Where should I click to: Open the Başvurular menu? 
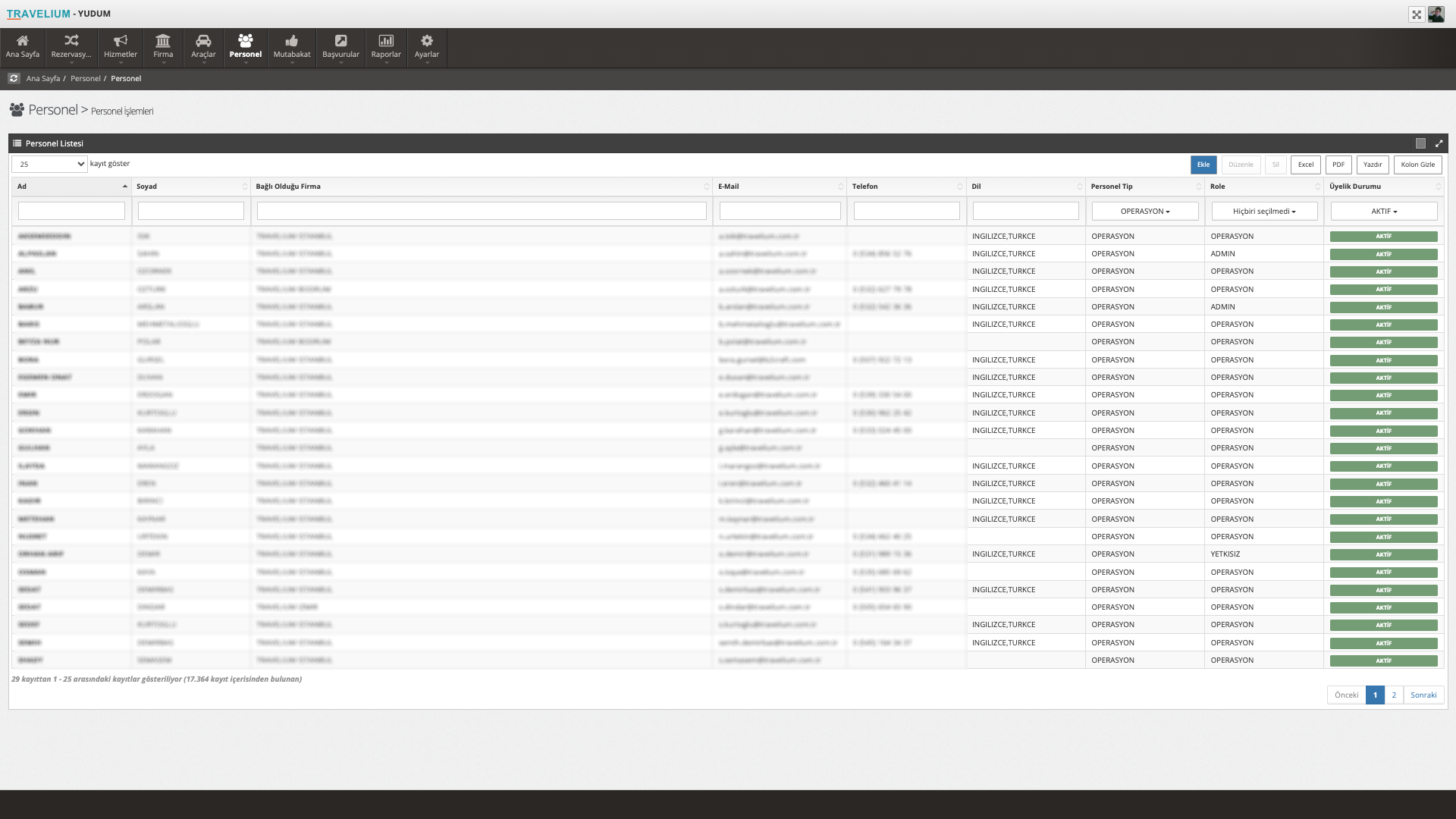(340, 46)
